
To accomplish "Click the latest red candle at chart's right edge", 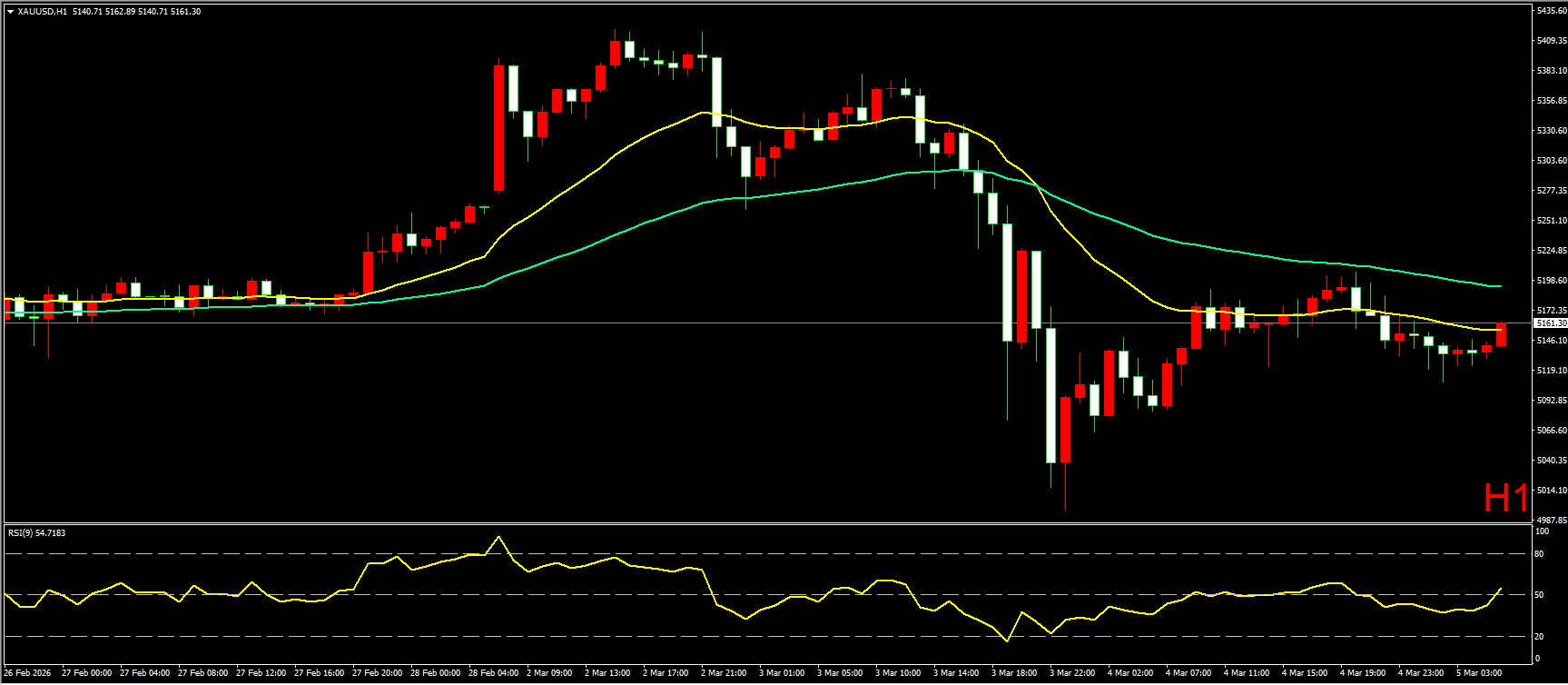I will (1501, 334).
